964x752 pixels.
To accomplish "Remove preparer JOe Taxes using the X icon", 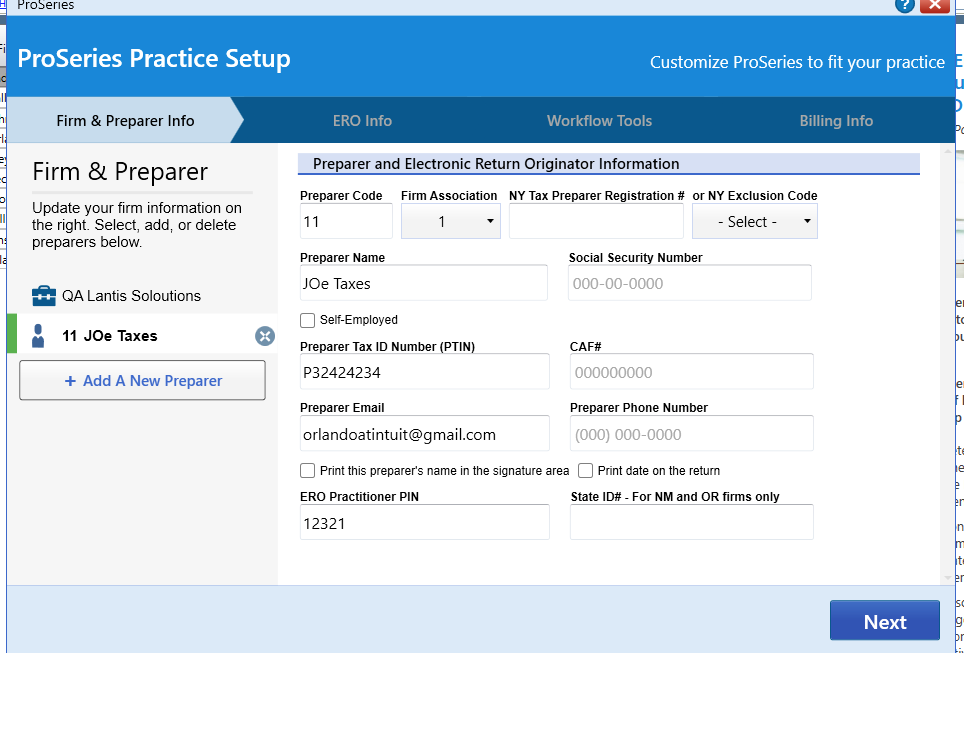I will pyautogui.click(x=265, y=336).
